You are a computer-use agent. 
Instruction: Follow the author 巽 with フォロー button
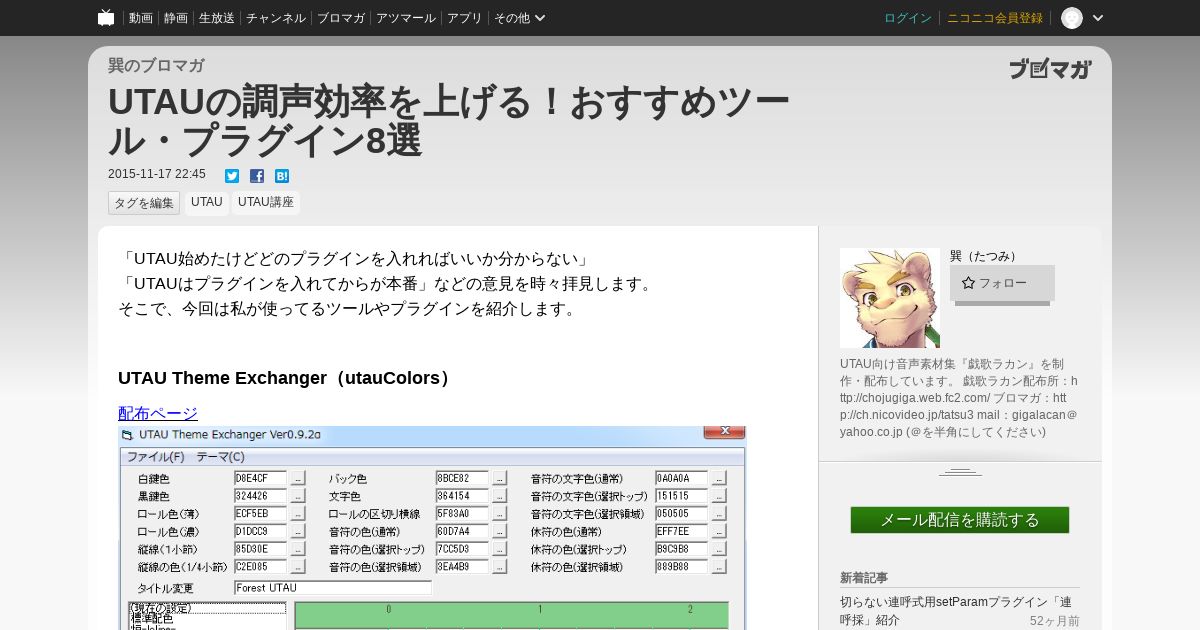1002,283
